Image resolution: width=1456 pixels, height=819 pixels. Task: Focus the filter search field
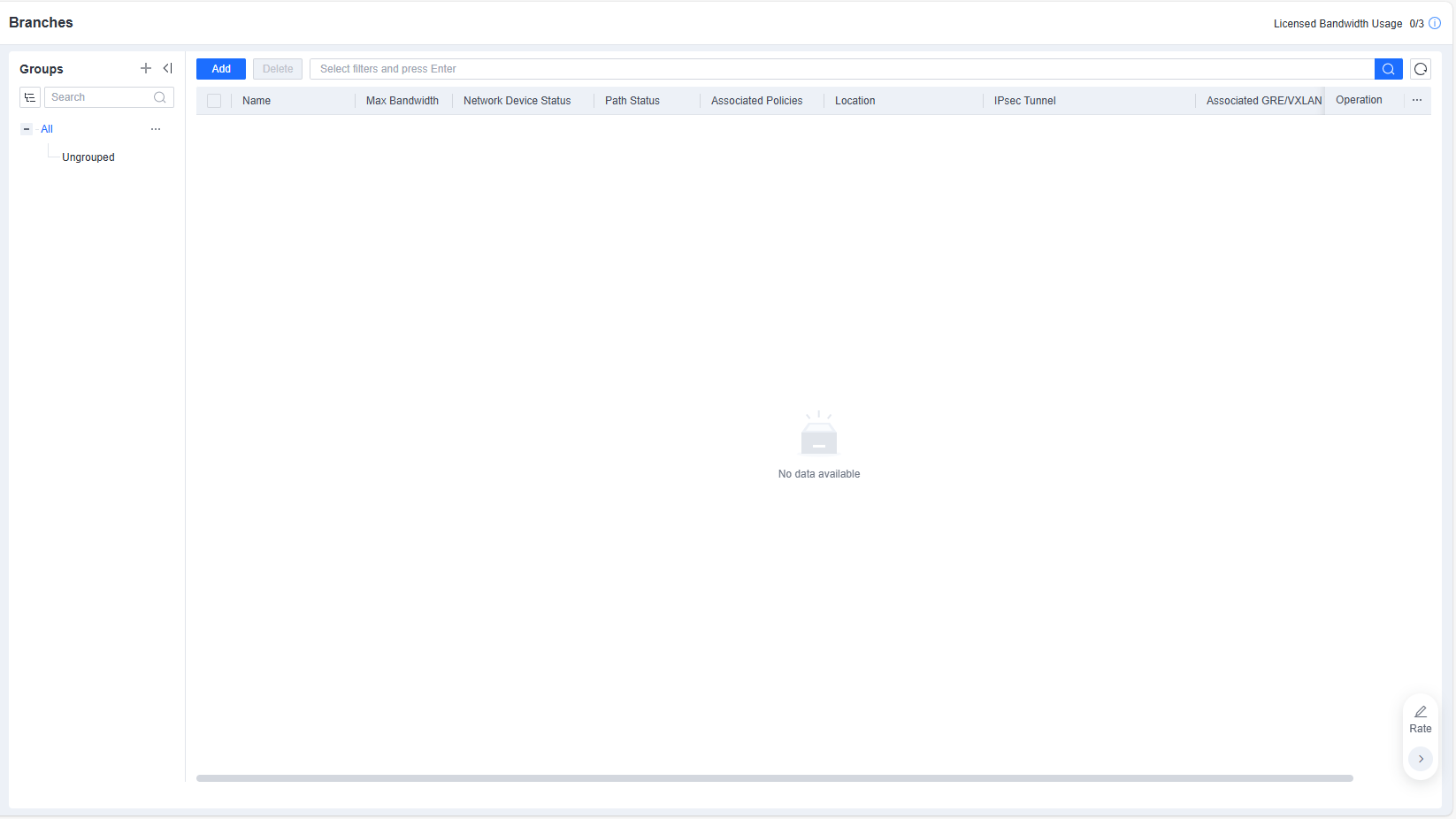pos(842,69)
